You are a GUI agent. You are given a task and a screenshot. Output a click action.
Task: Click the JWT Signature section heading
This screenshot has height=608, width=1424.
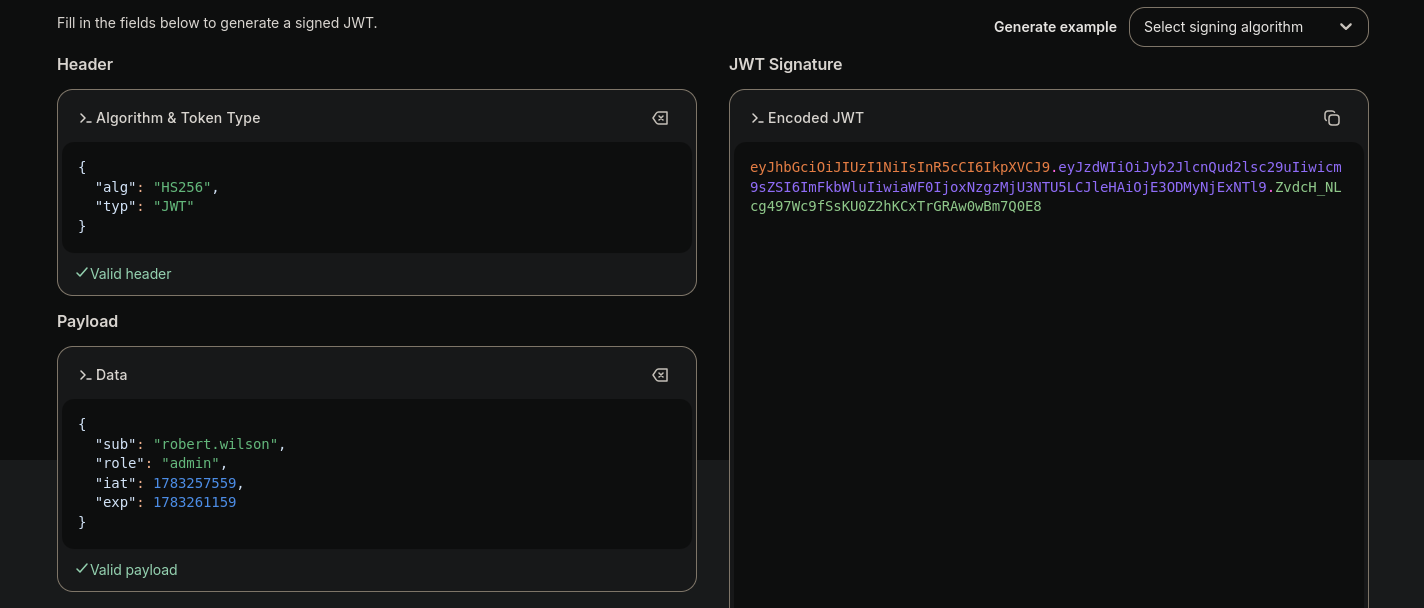pyautogui.click(x=785, y=64)
